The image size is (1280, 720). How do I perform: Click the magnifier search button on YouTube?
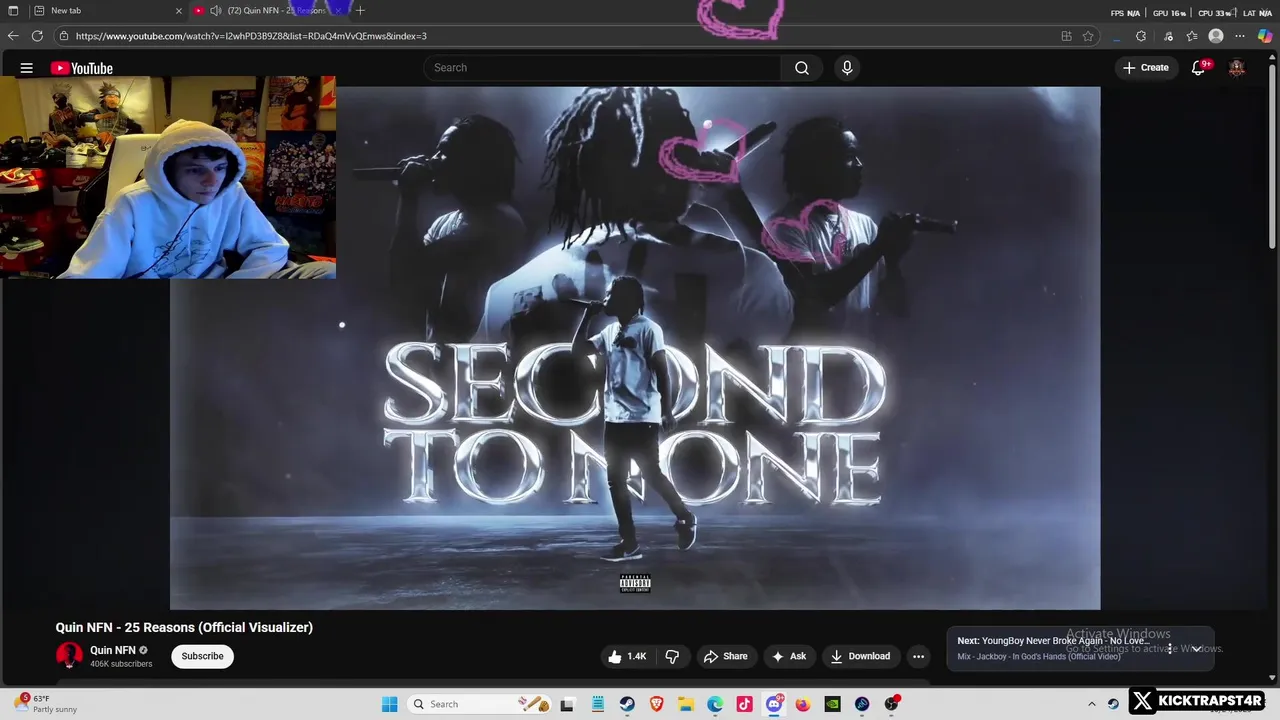coord(802,68)
